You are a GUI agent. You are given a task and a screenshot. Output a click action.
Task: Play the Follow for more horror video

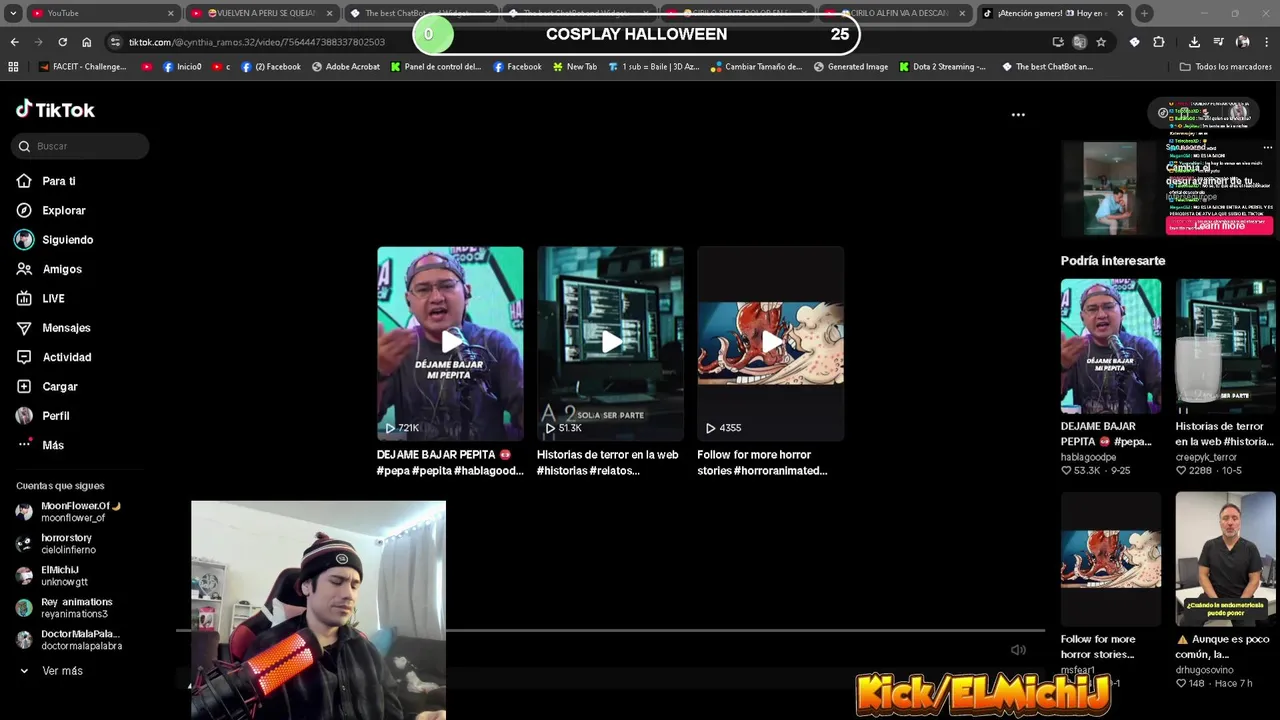coord(770,343)
